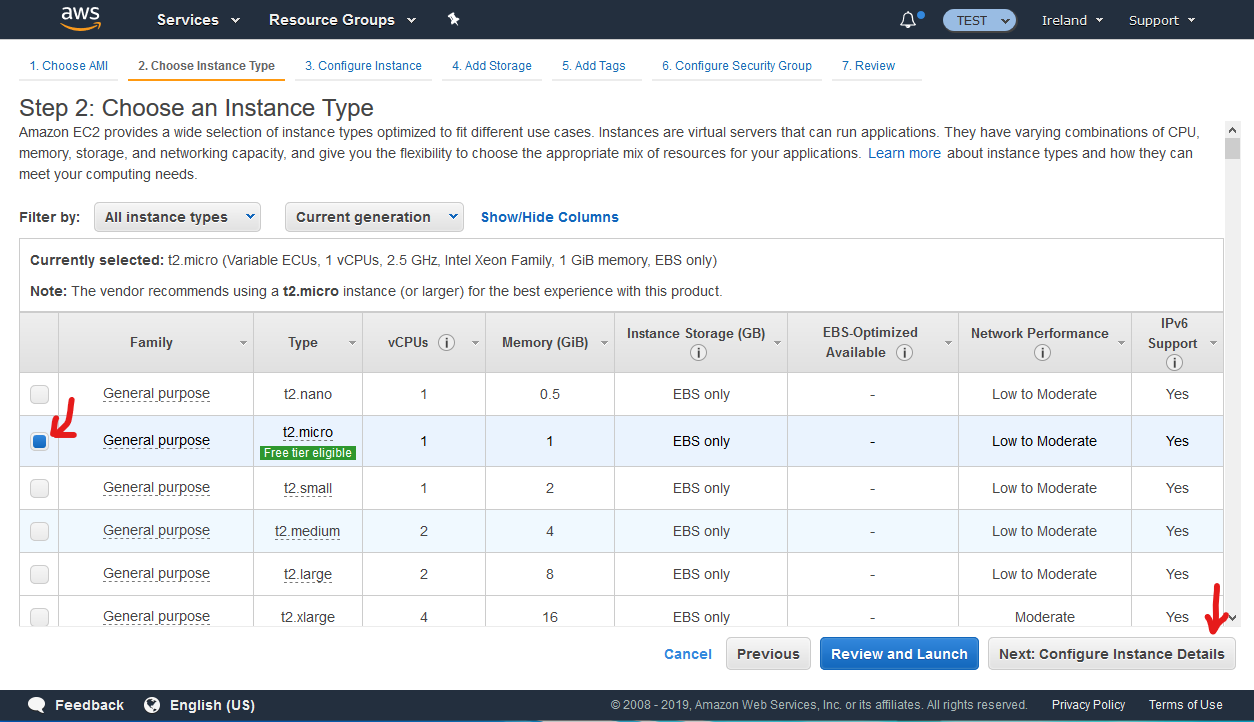Go to the 1. Choose AMI step
The height and width of the screenshot is (722, 1254).
coord(68,66)
